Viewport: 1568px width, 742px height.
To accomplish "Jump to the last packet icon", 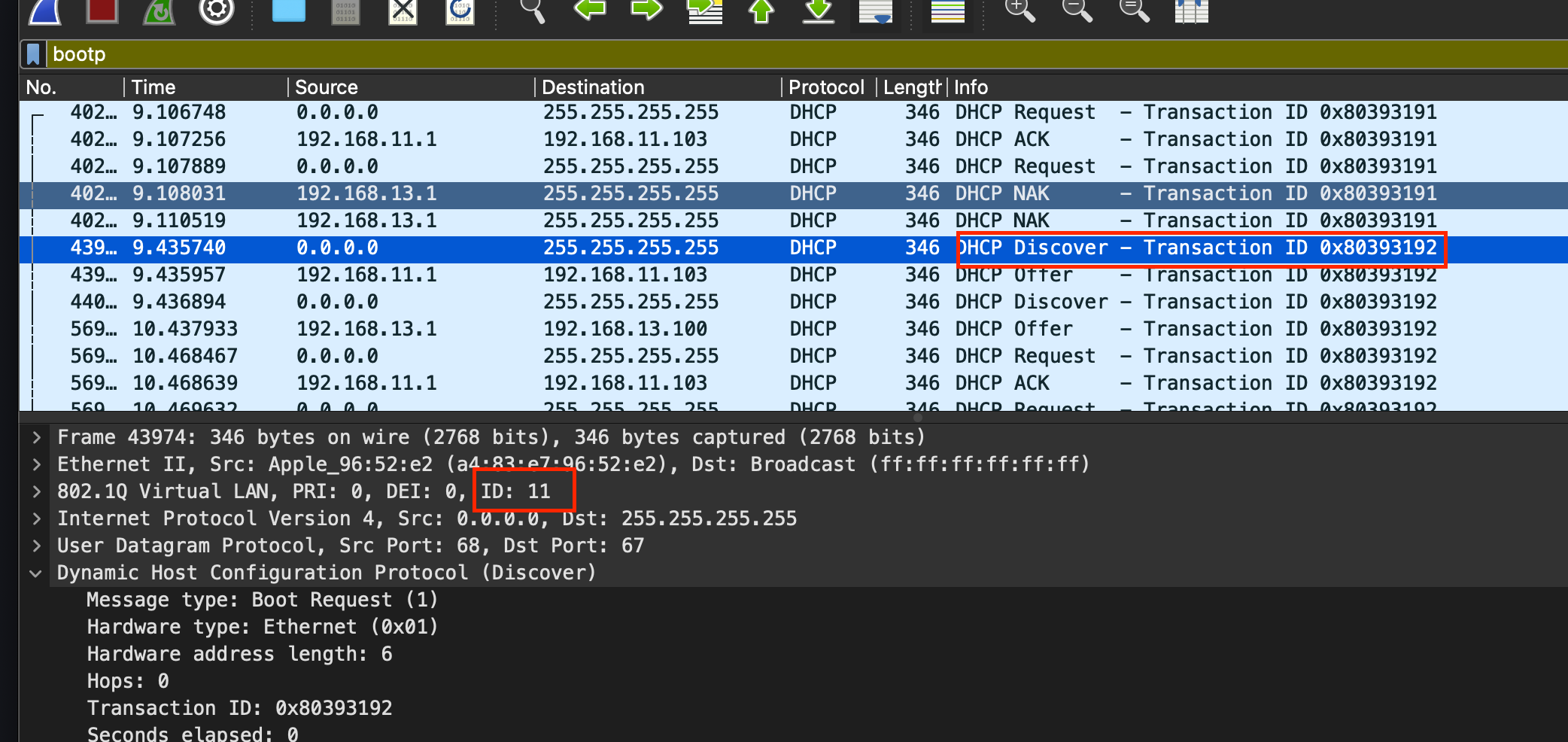I will 818,11.
